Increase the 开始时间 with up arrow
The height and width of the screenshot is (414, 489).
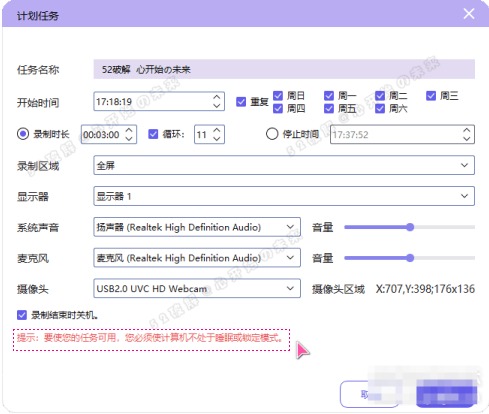(217, 97)
